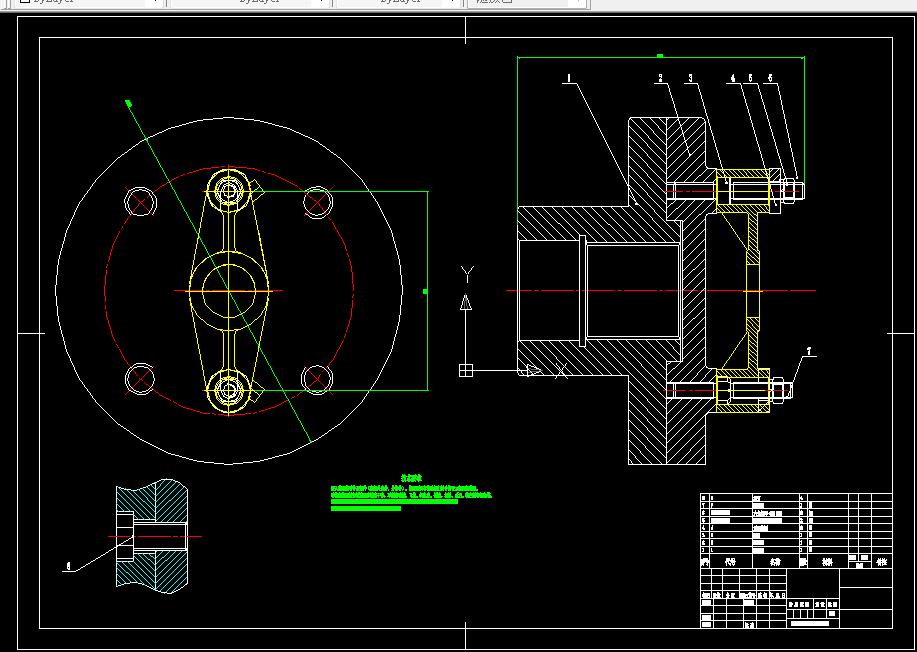Select the upper-left red-crossed bolt hole
The width and height of the screenshot is (917, 652).
click(x=140, y=202)
